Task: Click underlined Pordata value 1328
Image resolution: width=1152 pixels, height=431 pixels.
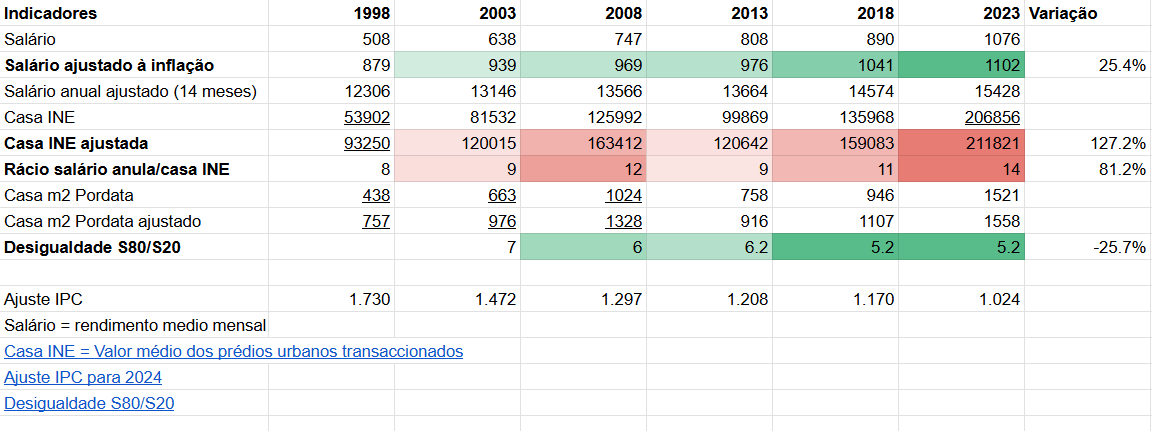Action: 620,221
